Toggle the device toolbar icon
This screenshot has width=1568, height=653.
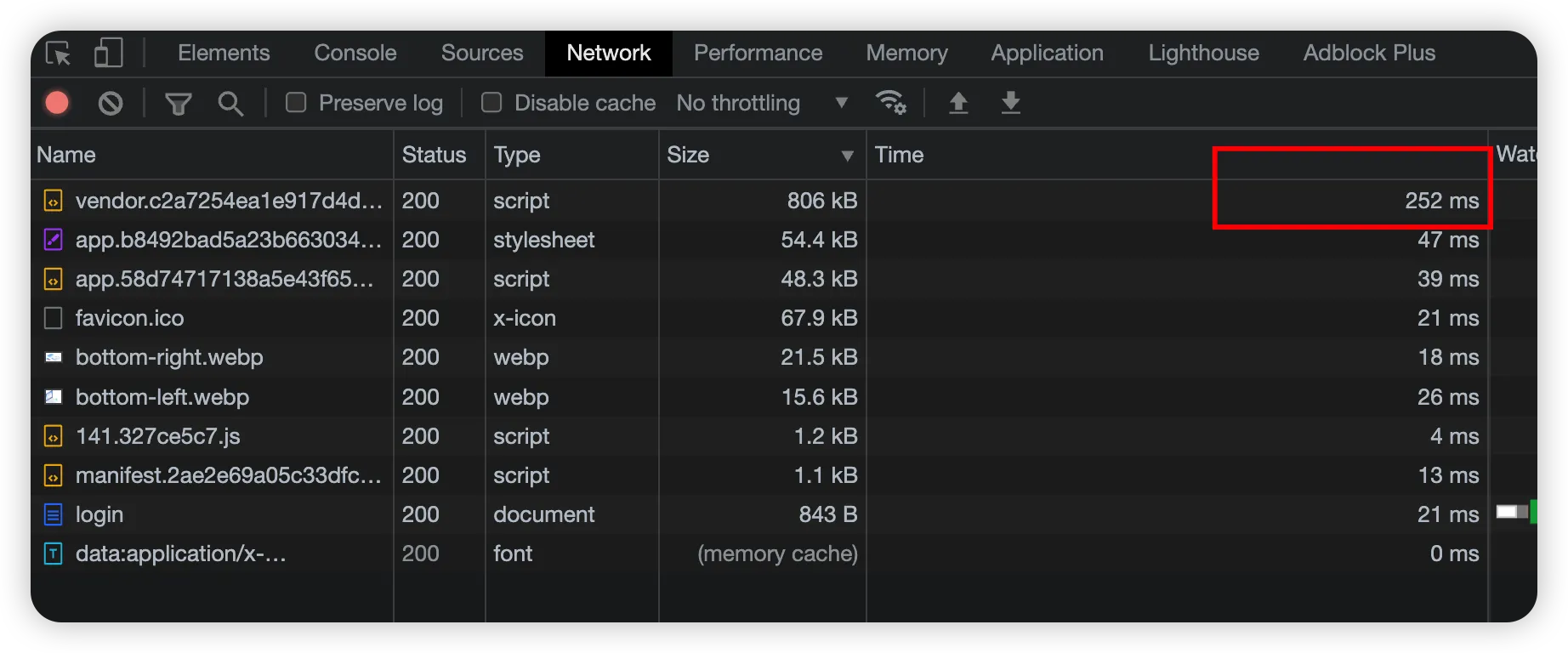click(108, 53)
